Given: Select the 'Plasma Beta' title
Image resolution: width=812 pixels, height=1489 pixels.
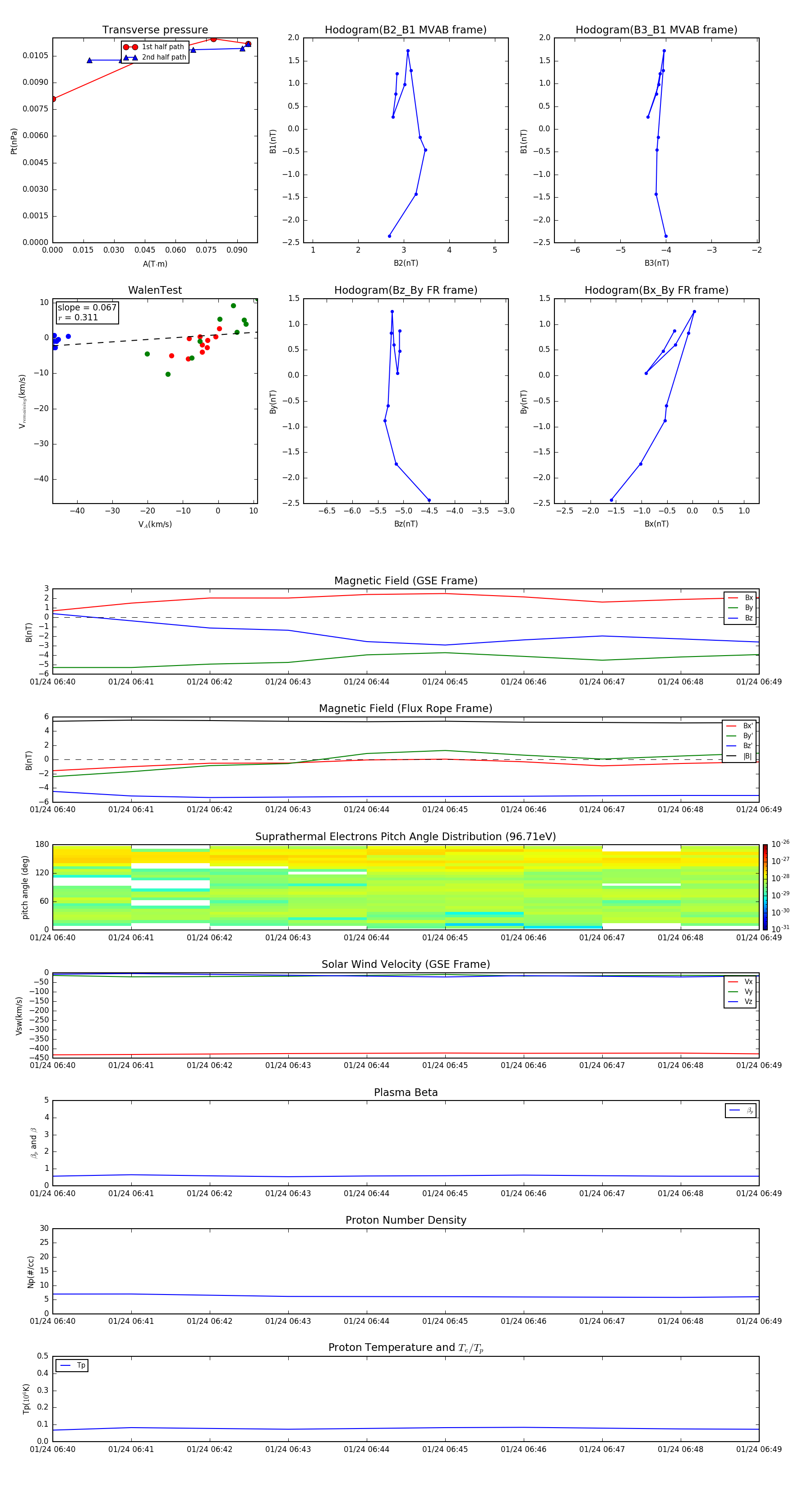Looking at the screenshot, I should pos(406,1092).
